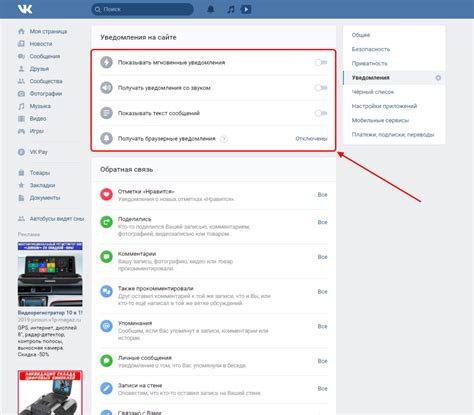The image size is (474, 415).
Task: Click the VK logo icon
Action: [25, 9]
